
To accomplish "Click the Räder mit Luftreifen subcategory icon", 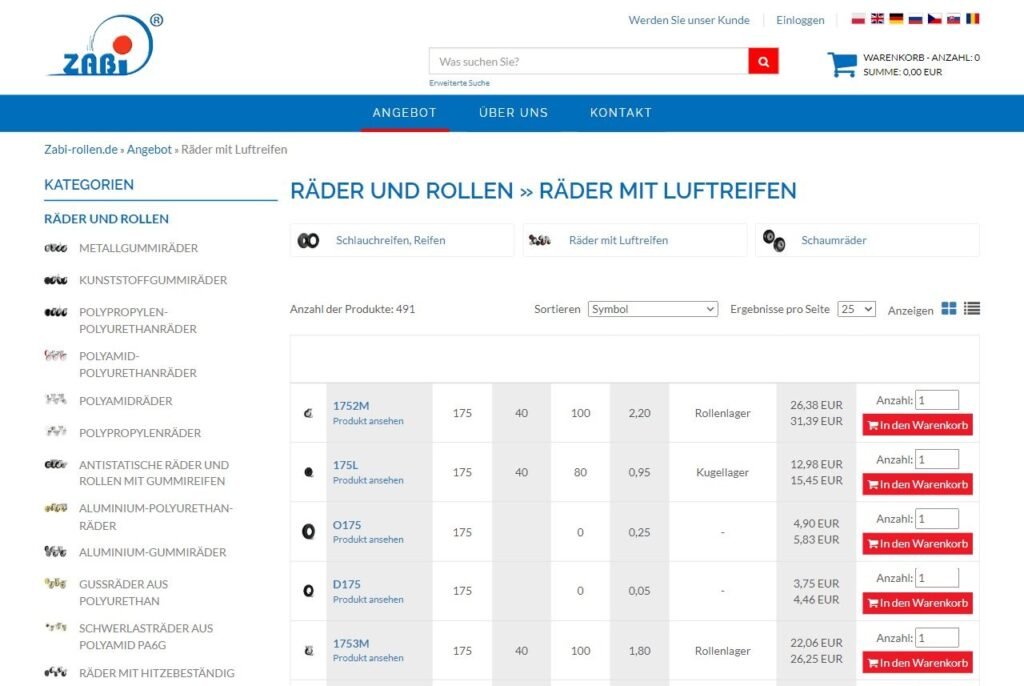I will (539, 240).
